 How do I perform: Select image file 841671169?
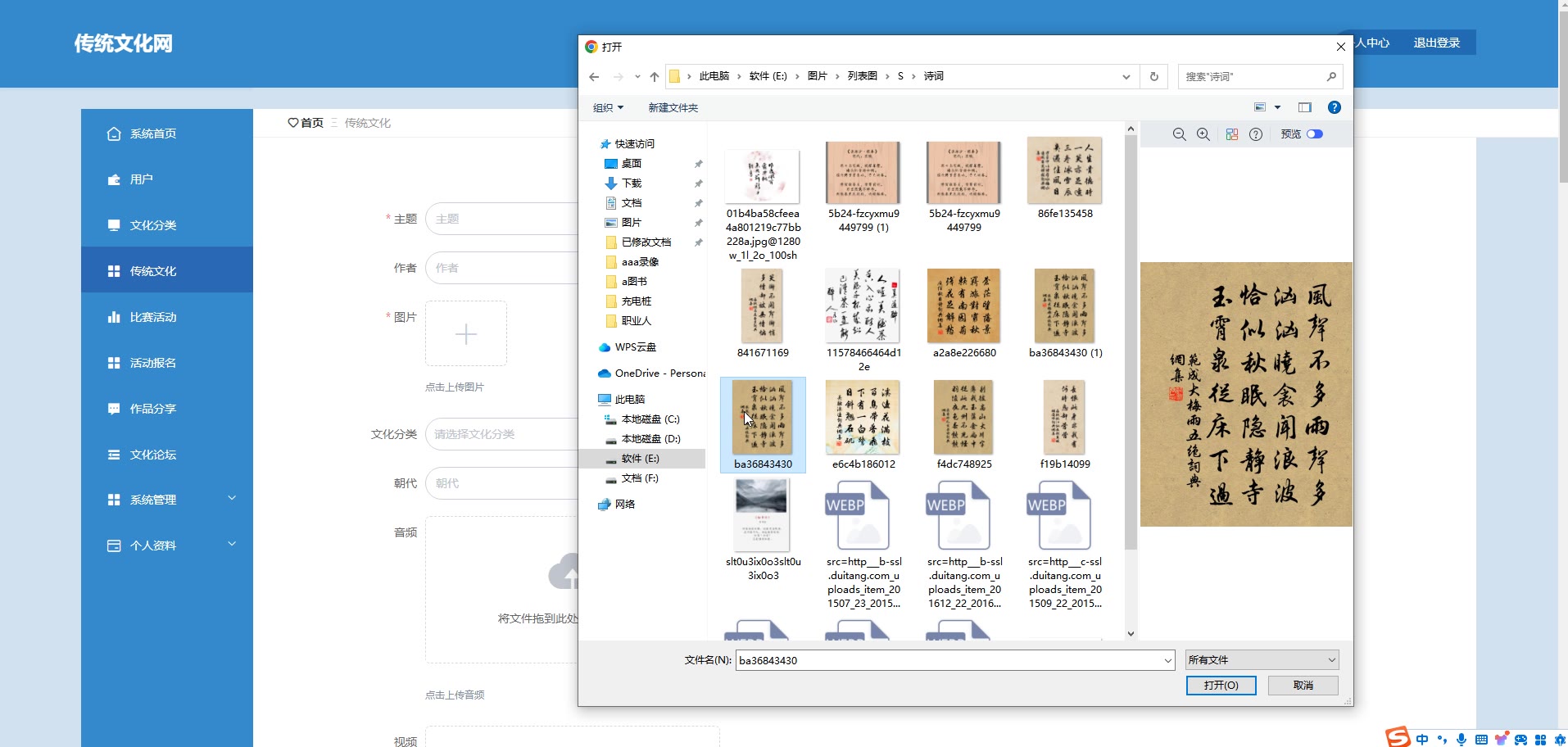[x=763, y=314]
